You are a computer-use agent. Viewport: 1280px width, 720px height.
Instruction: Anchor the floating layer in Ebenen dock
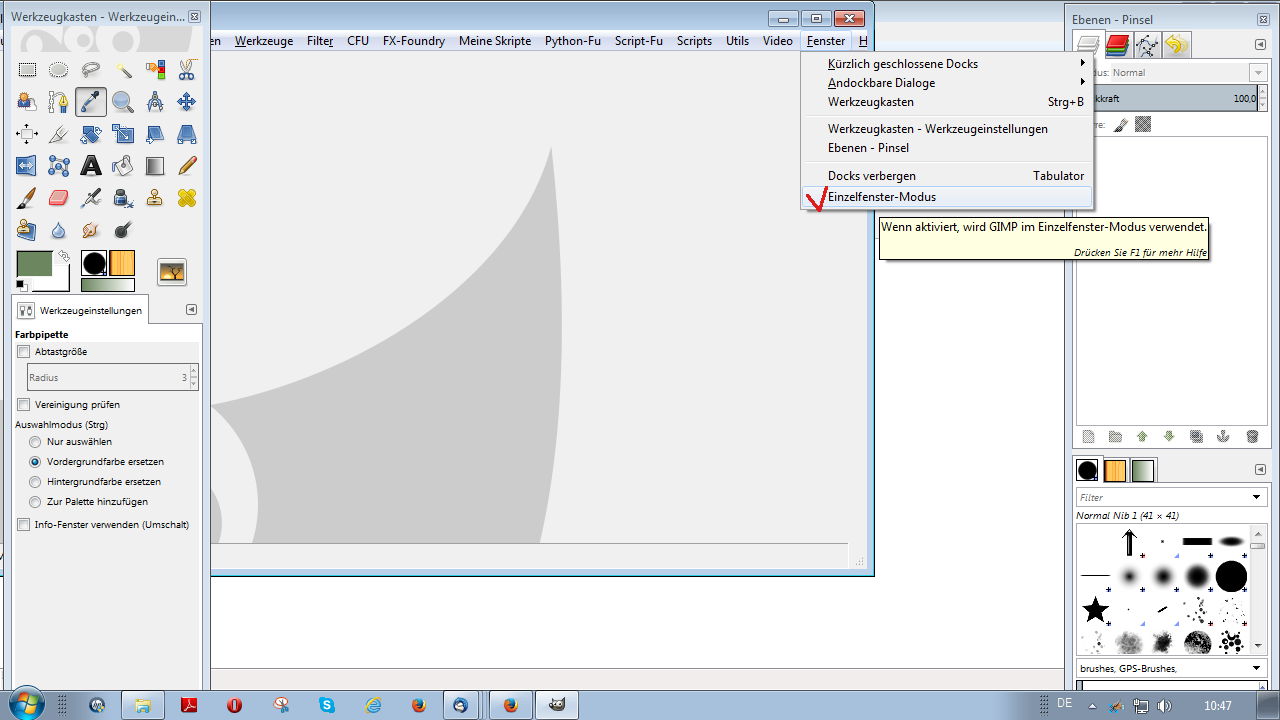(x=1222, y=437)
